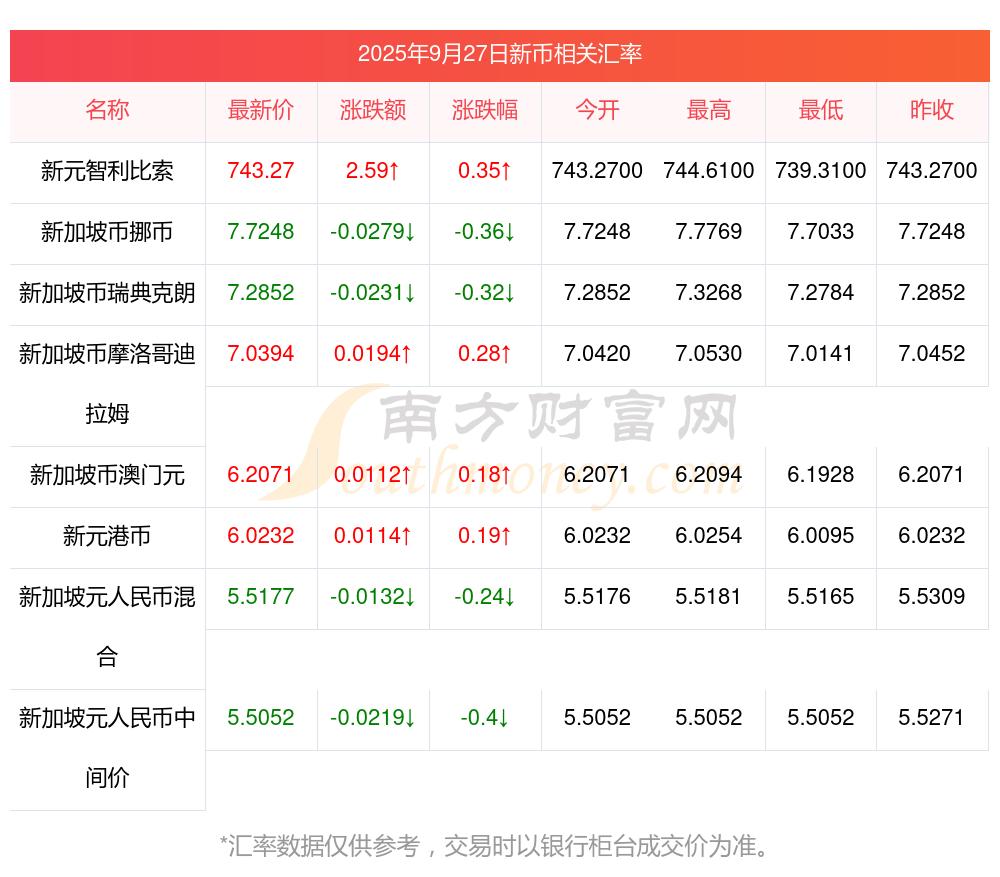The height and width of the screenshot is (877, 1000).
Task: Click the footnote about 汇率数据仅供参考
Action: point(494,846)
